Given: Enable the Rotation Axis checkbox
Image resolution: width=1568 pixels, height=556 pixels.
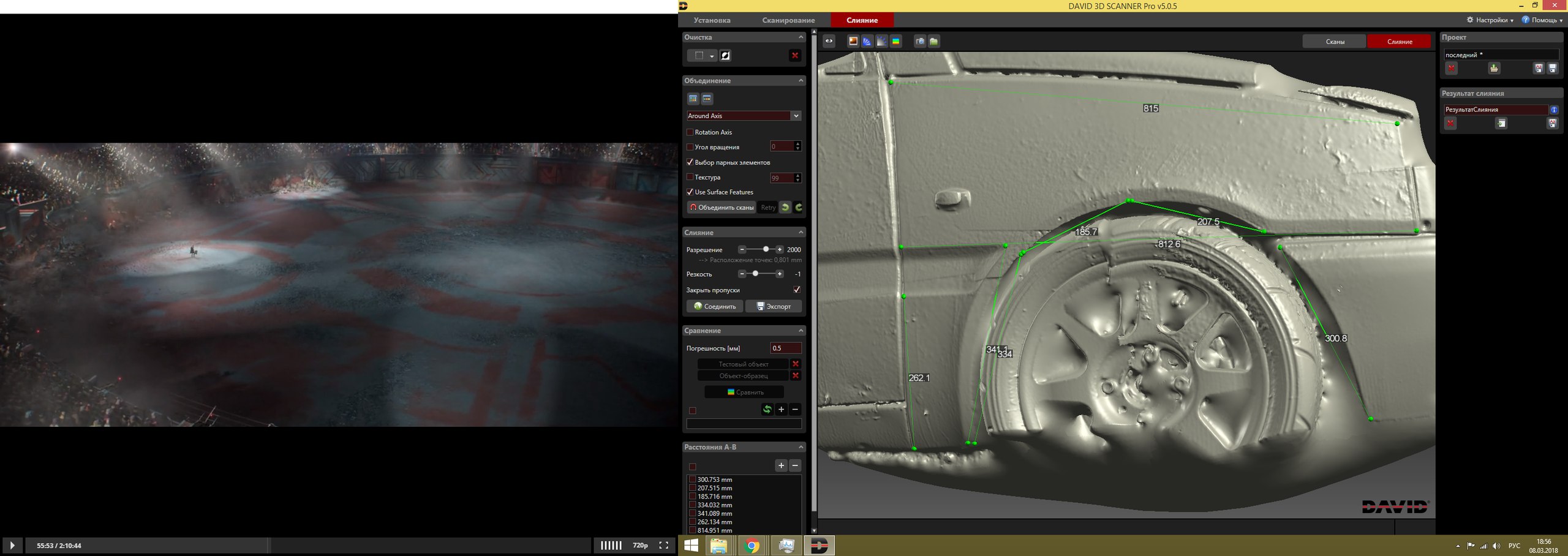Looking at the screenshot, I should coord(690,132).
